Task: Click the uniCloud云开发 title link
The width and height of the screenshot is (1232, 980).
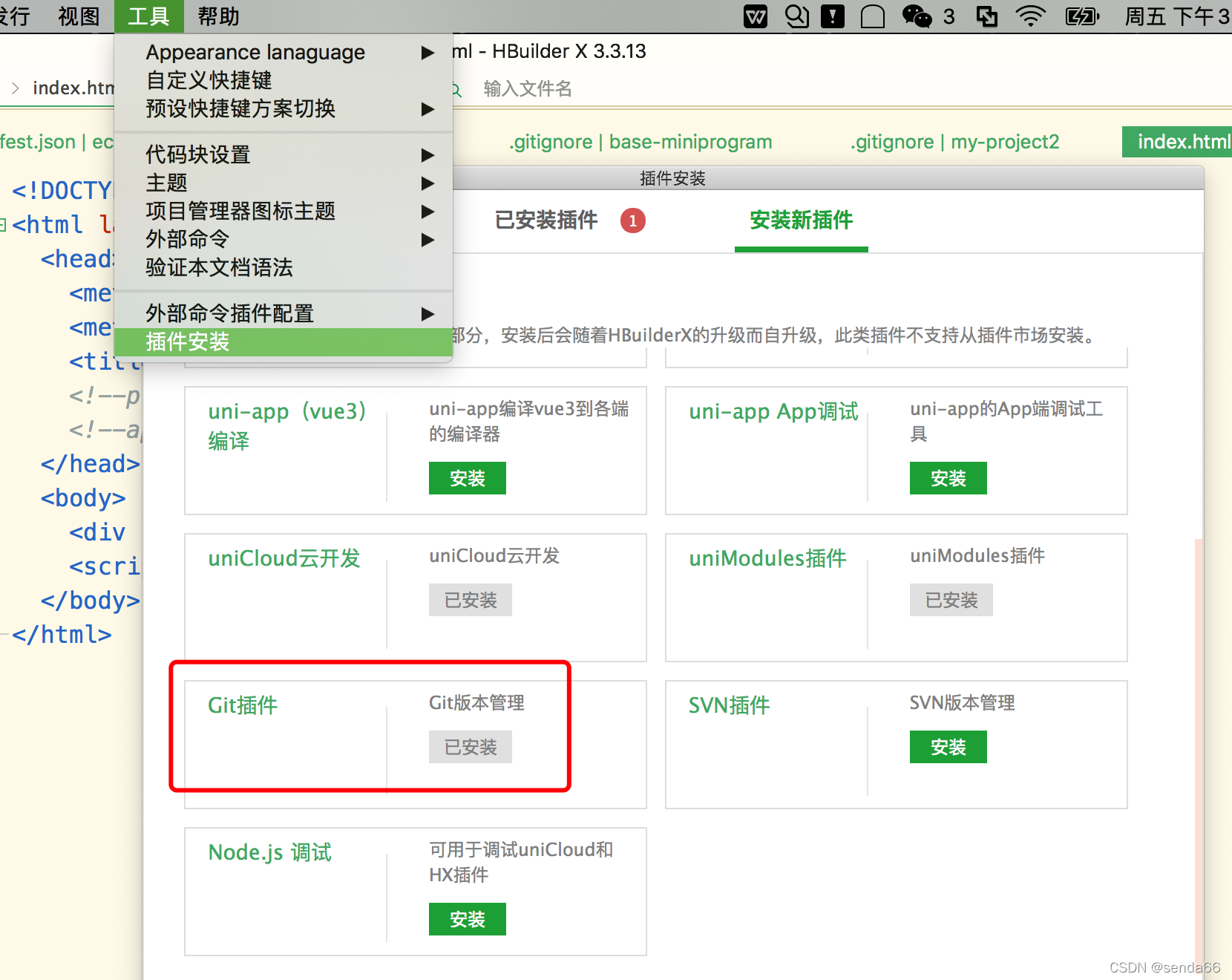Action: pyautogui.click(x=284, y=558)
